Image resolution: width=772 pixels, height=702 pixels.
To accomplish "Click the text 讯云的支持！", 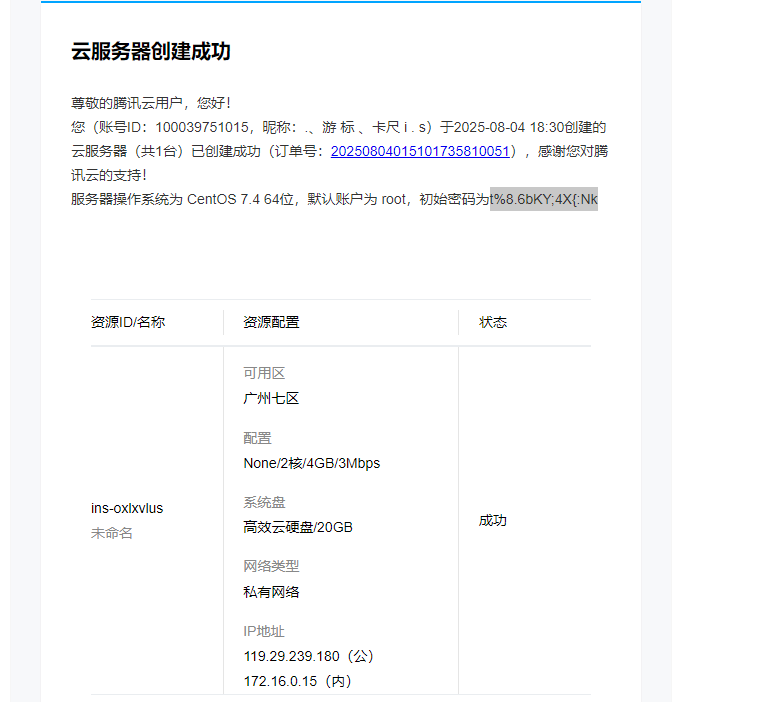I will 109,175.
